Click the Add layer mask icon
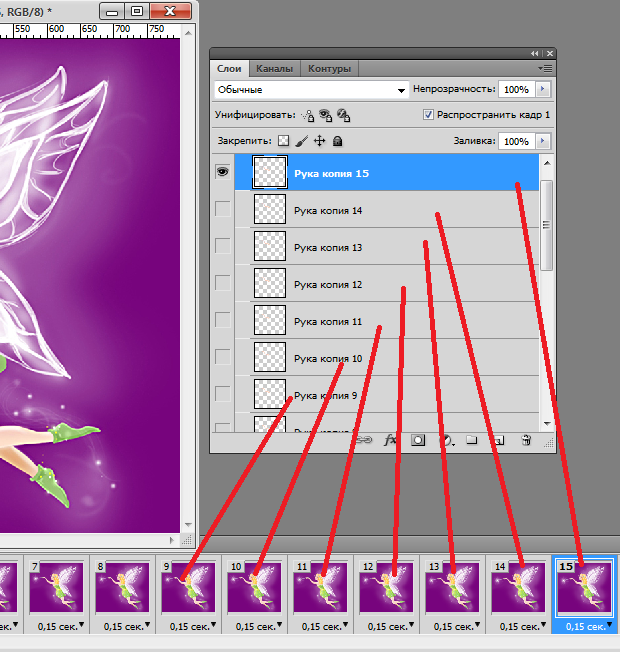620x652 pixels. [418, 440]
